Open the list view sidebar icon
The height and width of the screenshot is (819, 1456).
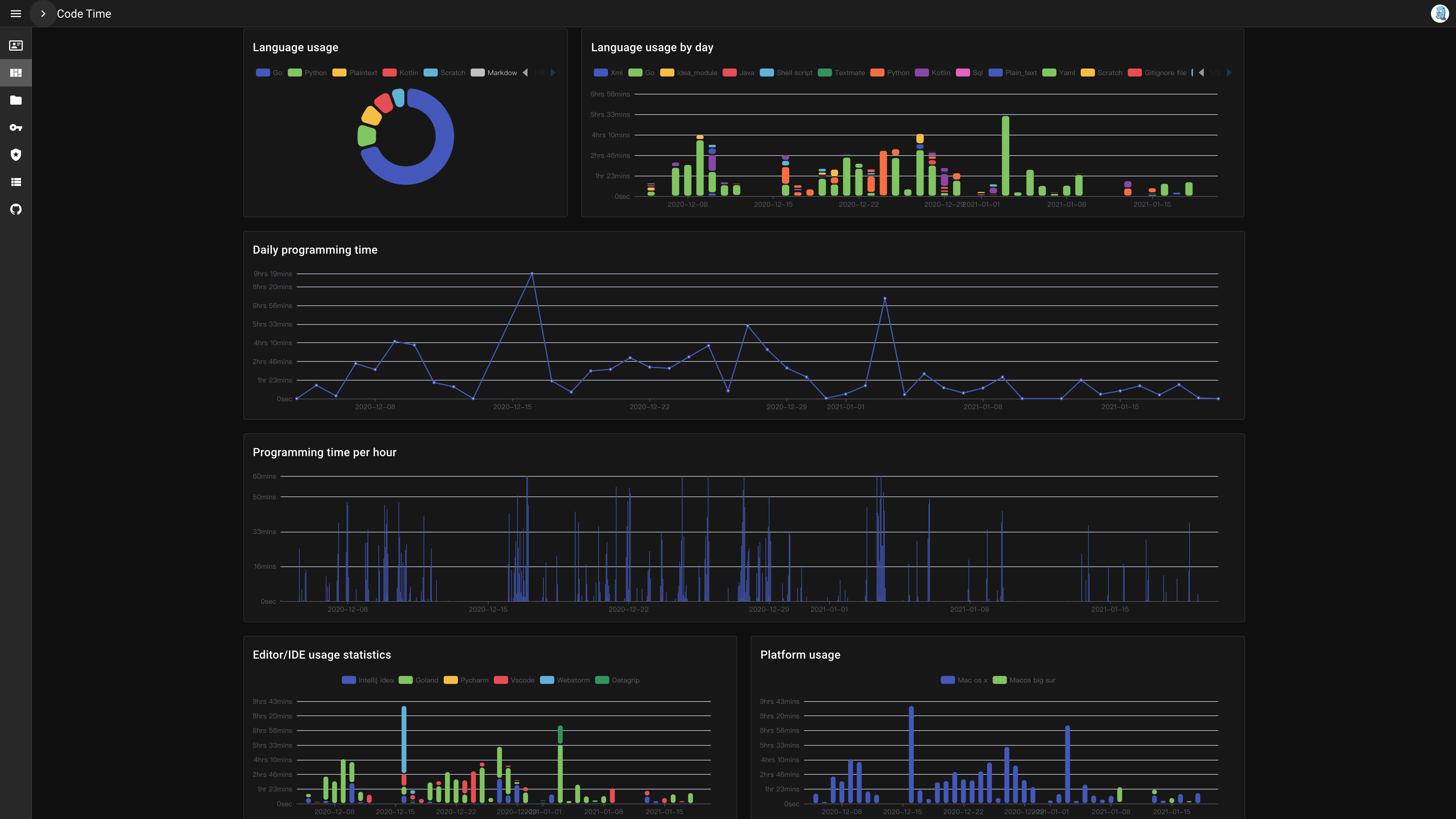[16, 182]
